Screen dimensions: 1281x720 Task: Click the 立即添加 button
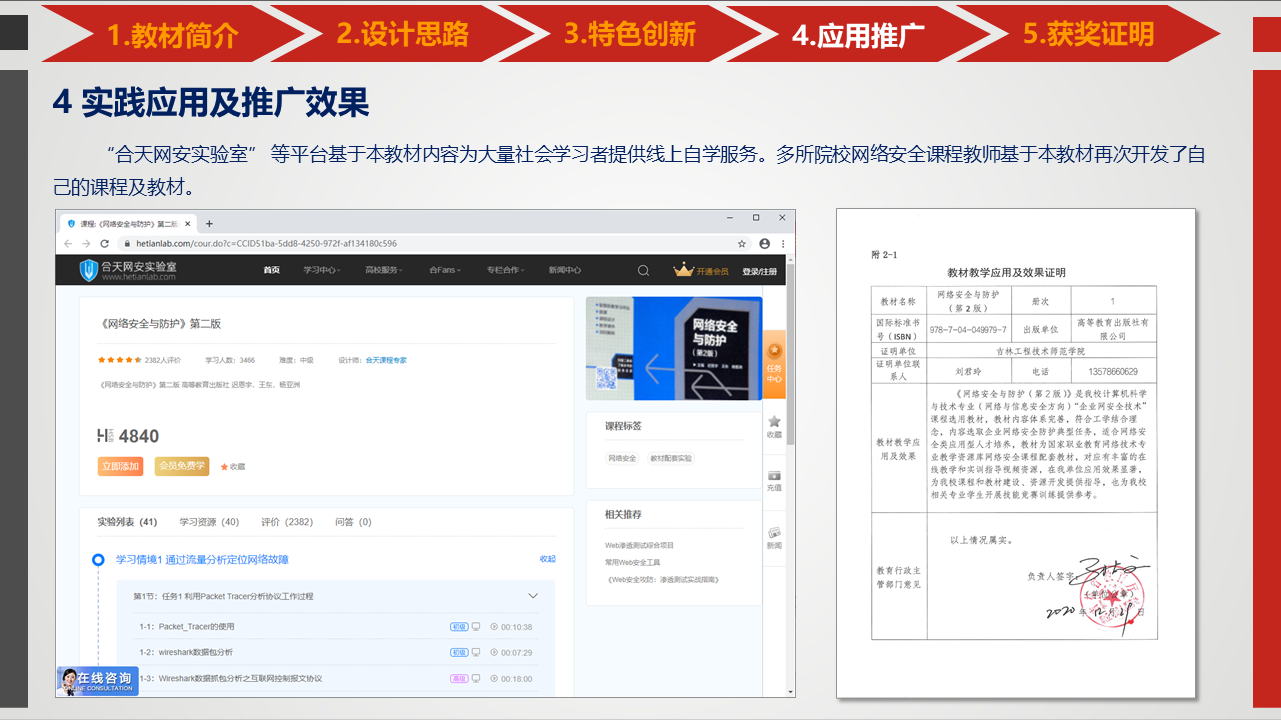click(120, 466)
